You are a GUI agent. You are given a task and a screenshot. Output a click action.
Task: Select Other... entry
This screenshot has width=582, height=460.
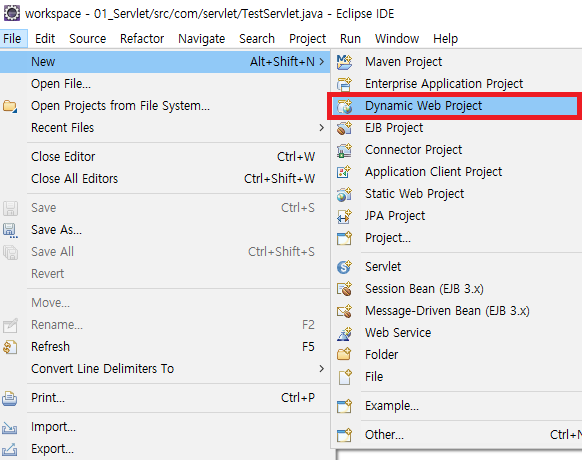457,435
